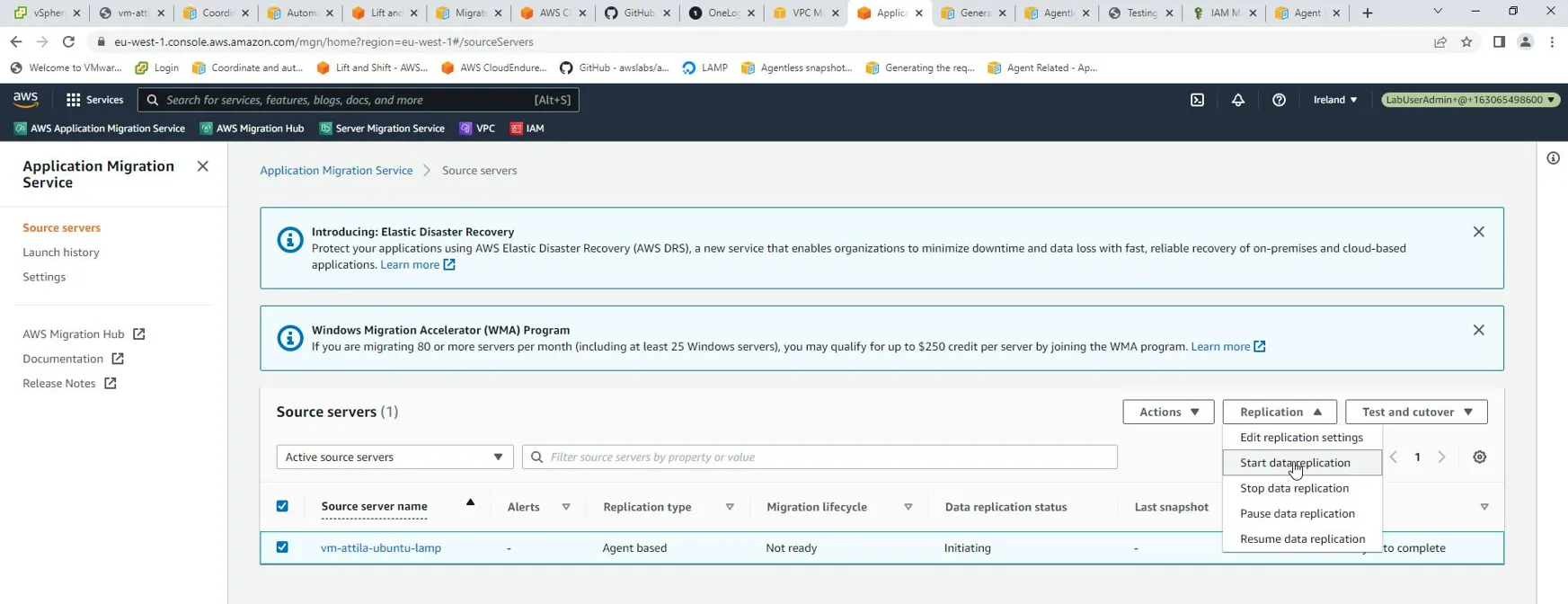Open a new browser tab
The width and height of the screenshot is (1568, 604).
pyautogui.click(x=1368, y=13)
